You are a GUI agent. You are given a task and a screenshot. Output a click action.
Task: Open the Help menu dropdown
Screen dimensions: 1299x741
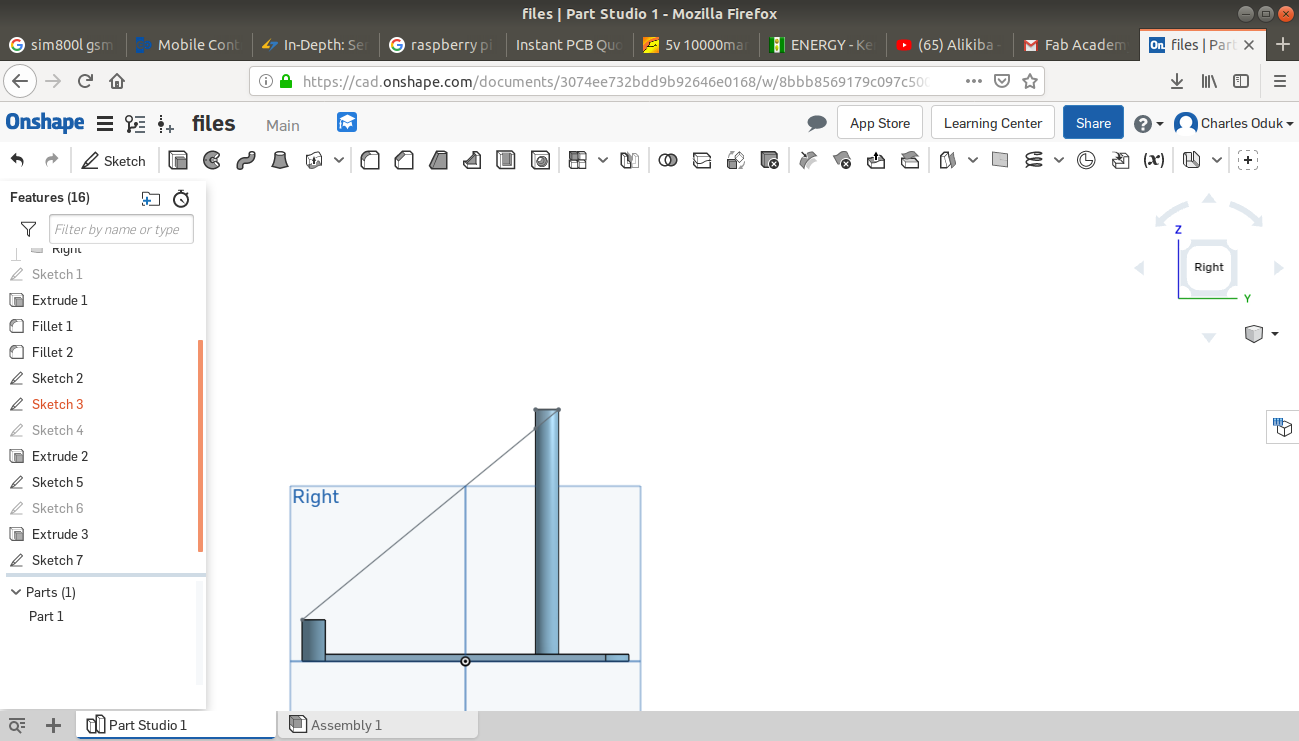pyautogui.click(x=1149, y=123)
